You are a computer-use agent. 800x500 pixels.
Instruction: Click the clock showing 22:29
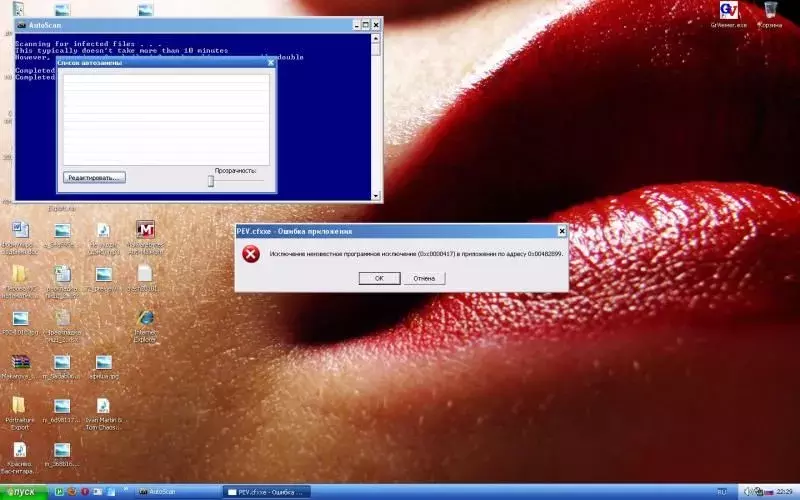pyautogui.click(x=784, y=492)
